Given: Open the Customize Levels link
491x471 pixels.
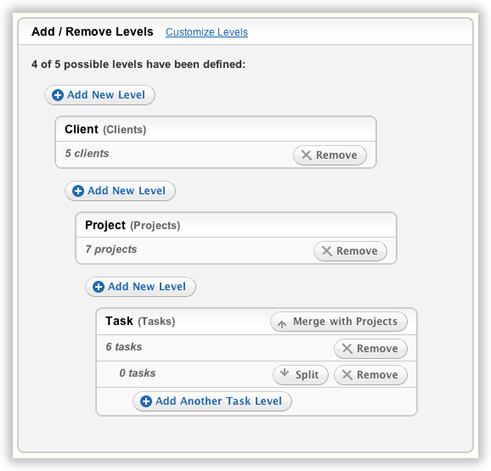Looking at the screenshot, I should click(207, 32).
